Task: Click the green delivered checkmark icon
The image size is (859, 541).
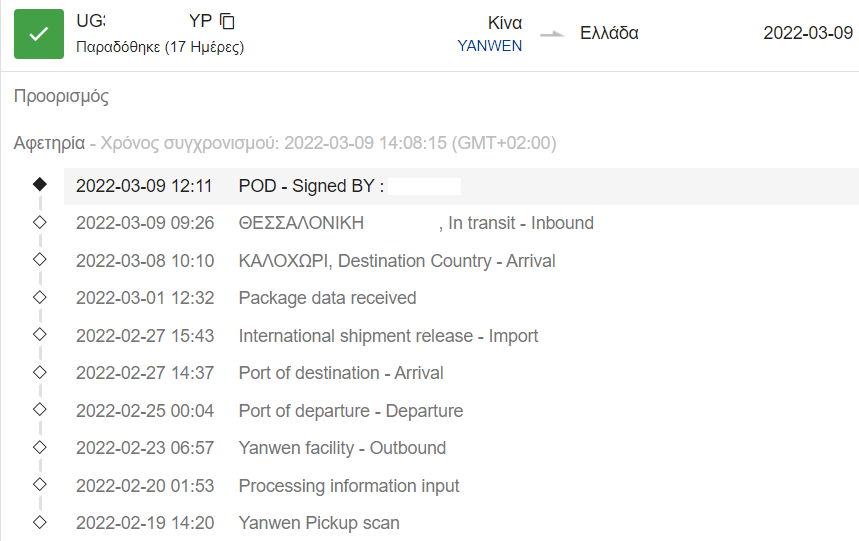Action: click(39, 34)
